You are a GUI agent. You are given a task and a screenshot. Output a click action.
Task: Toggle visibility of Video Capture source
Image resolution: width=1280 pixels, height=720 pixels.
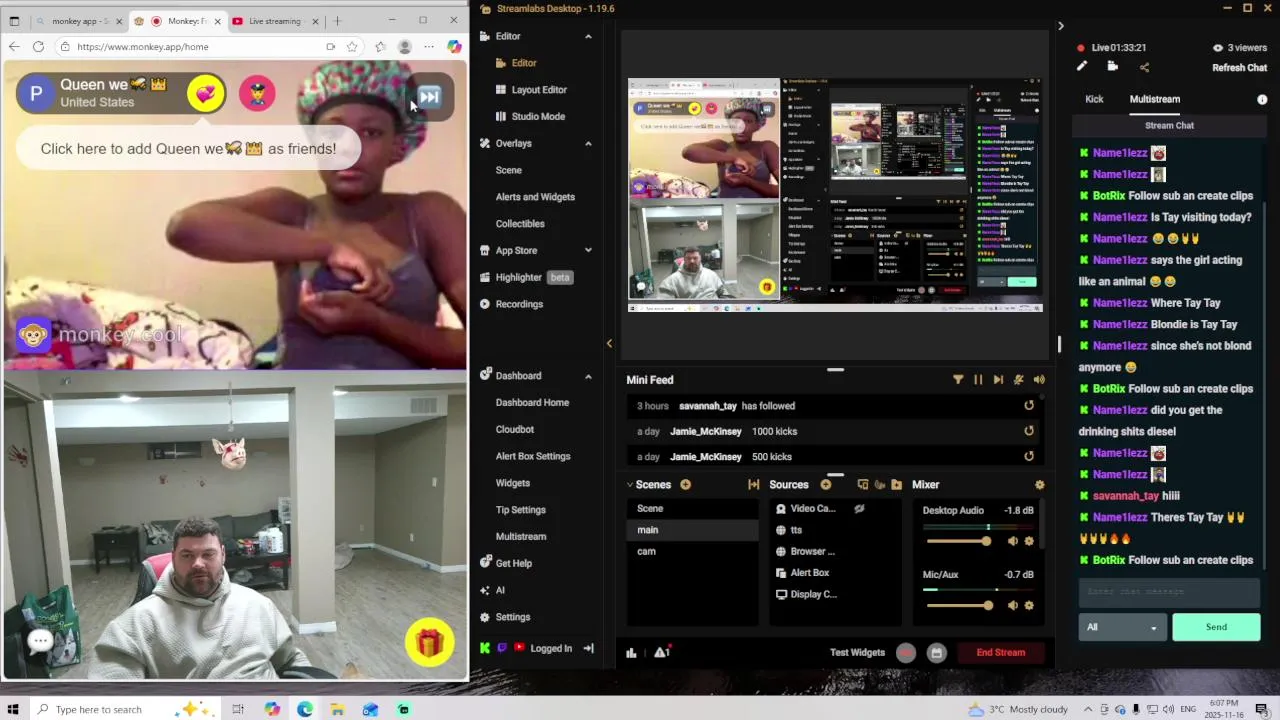859,509
